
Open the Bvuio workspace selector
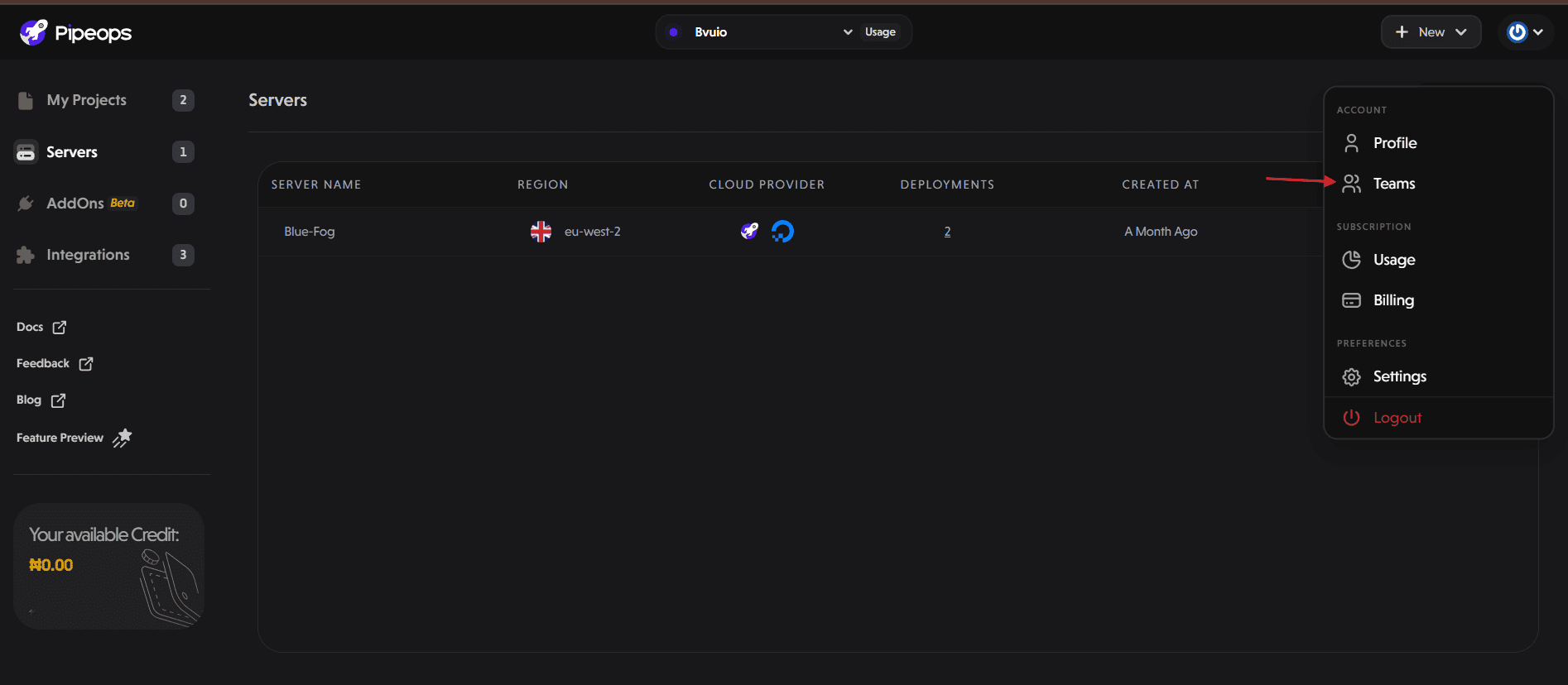[x=760, y=32]
